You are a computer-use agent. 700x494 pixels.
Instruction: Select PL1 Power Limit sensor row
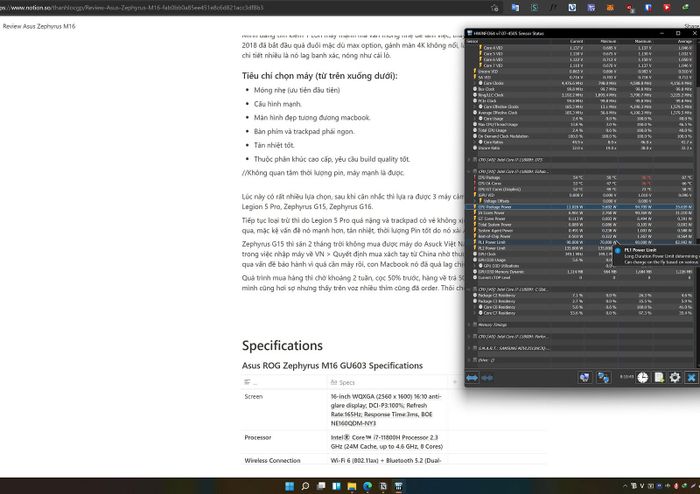[x=580, y=242]
